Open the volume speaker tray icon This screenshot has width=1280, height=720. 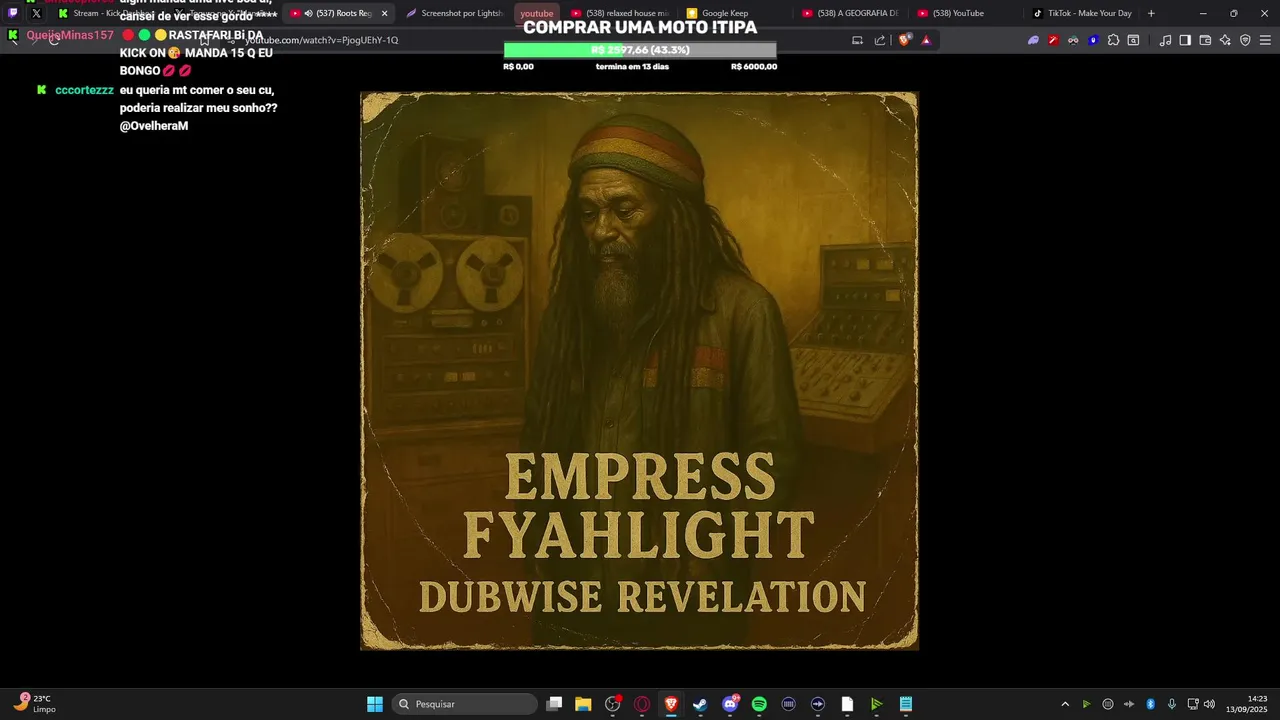1209,704
